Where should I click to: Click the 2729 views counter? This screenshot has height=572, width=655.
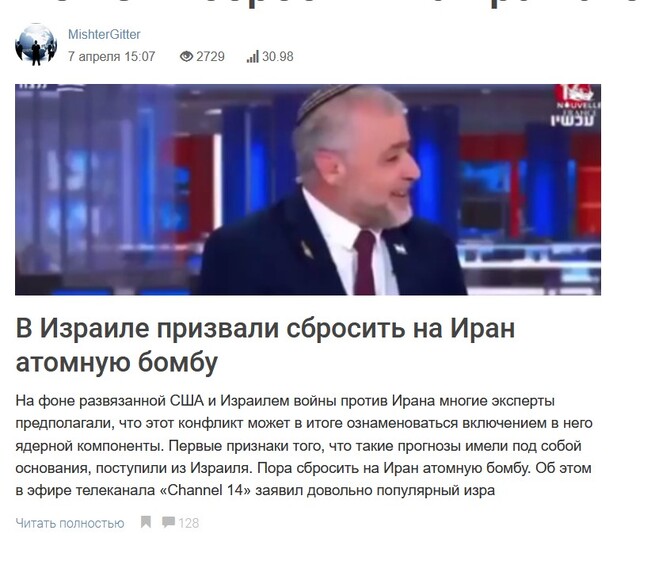click(x=211, y=56)
